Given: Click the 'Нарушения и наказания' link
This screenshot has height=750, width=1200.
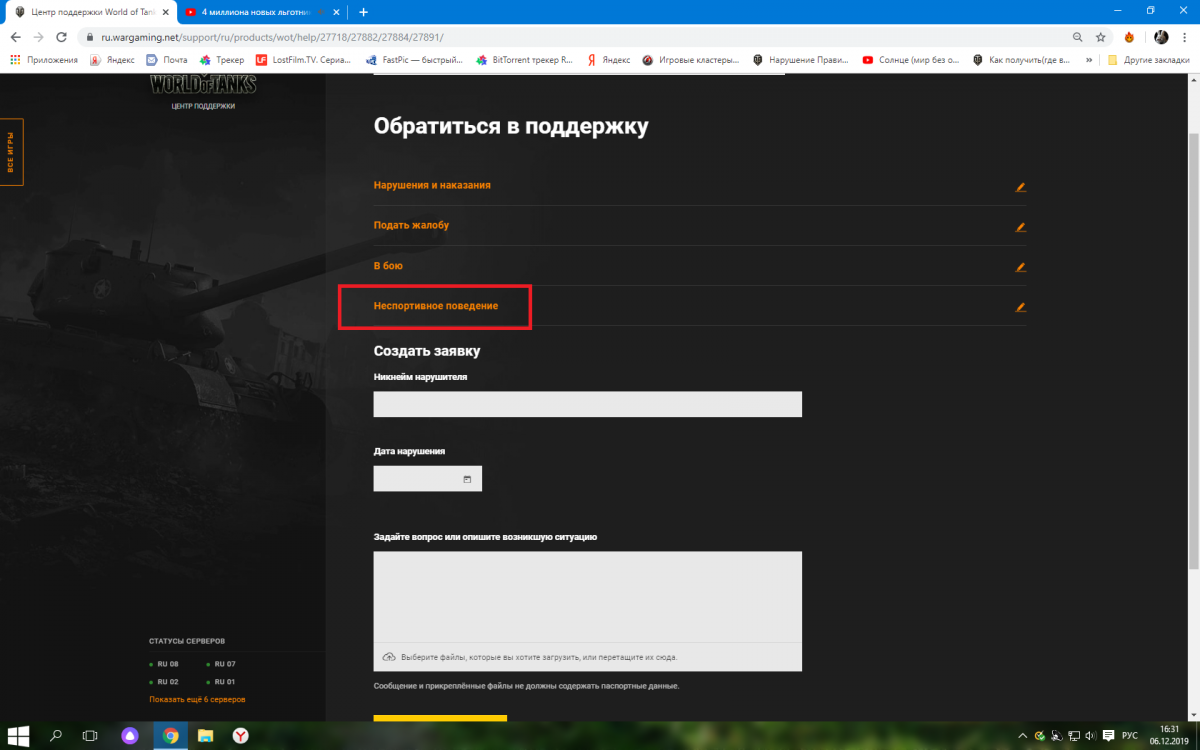Looking at the screenshot, I should [x=432, y=186].
